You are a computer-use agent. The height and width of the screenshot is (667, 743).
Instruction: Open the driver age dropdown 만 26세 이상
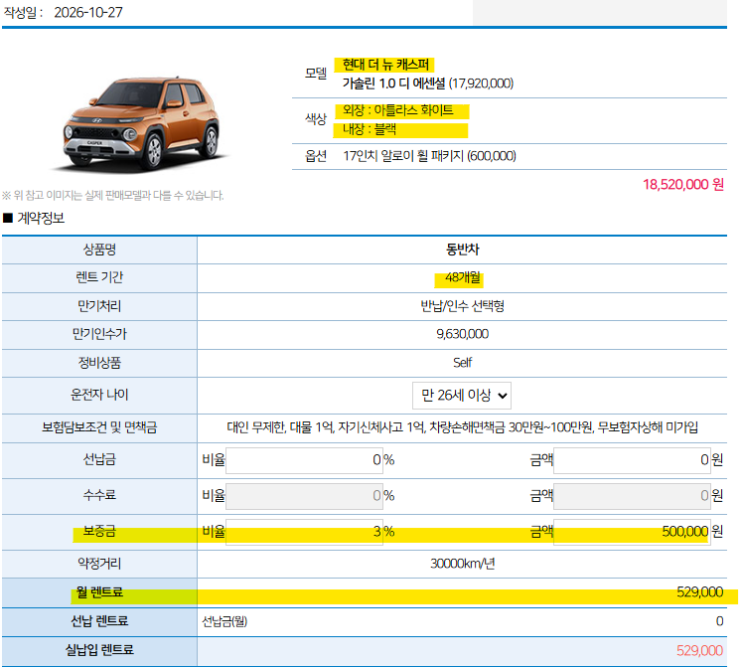click(462, 395)
